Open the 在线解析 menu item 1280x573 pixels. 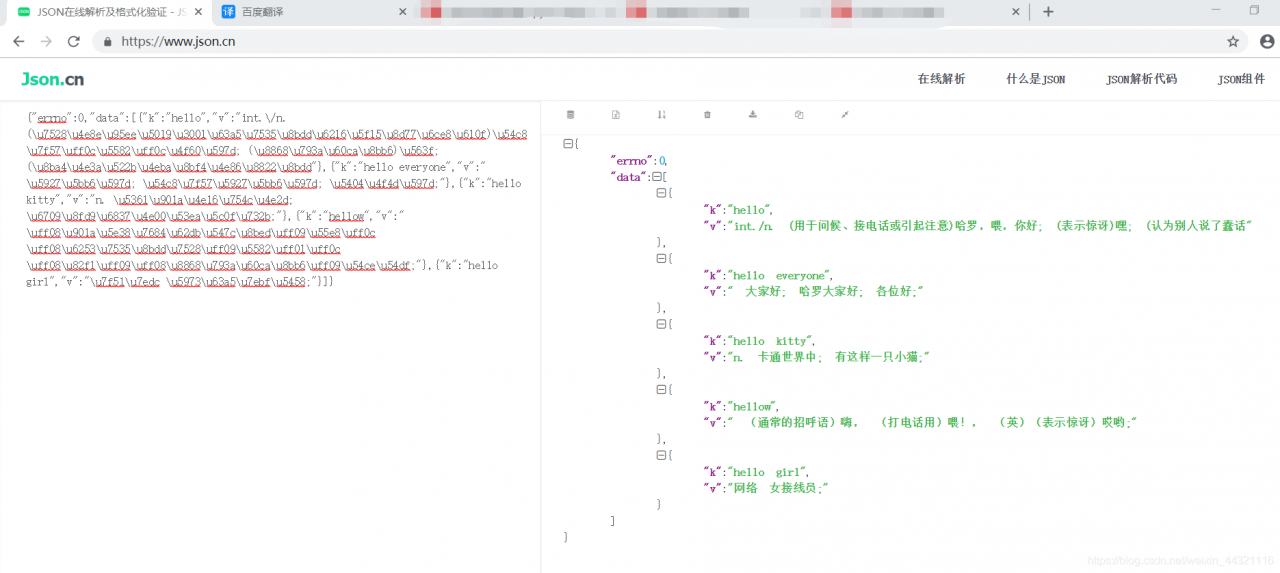941,79
